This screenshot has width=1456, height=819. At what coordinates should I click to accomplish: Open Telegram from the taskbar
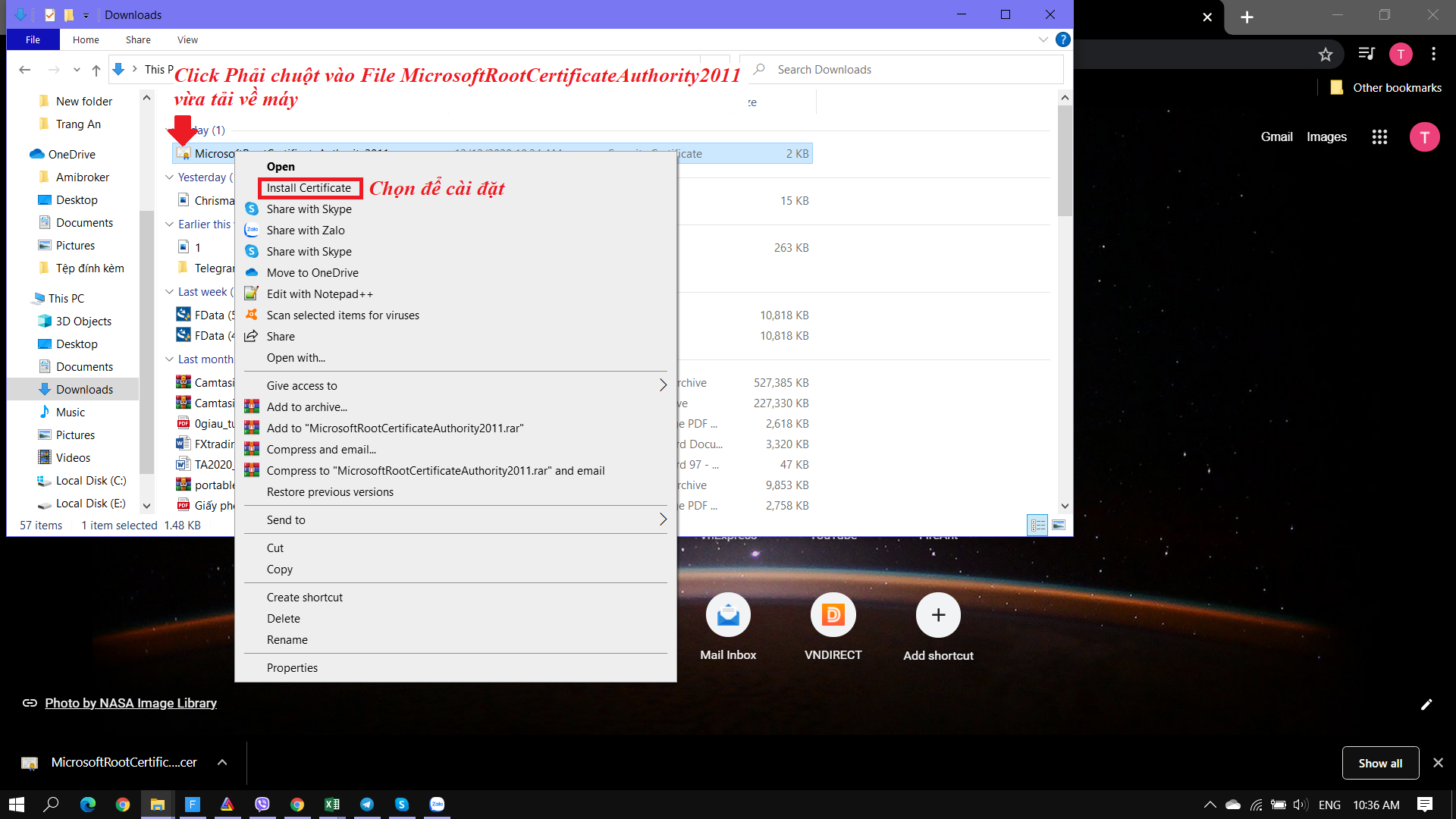tap(367, 805)
